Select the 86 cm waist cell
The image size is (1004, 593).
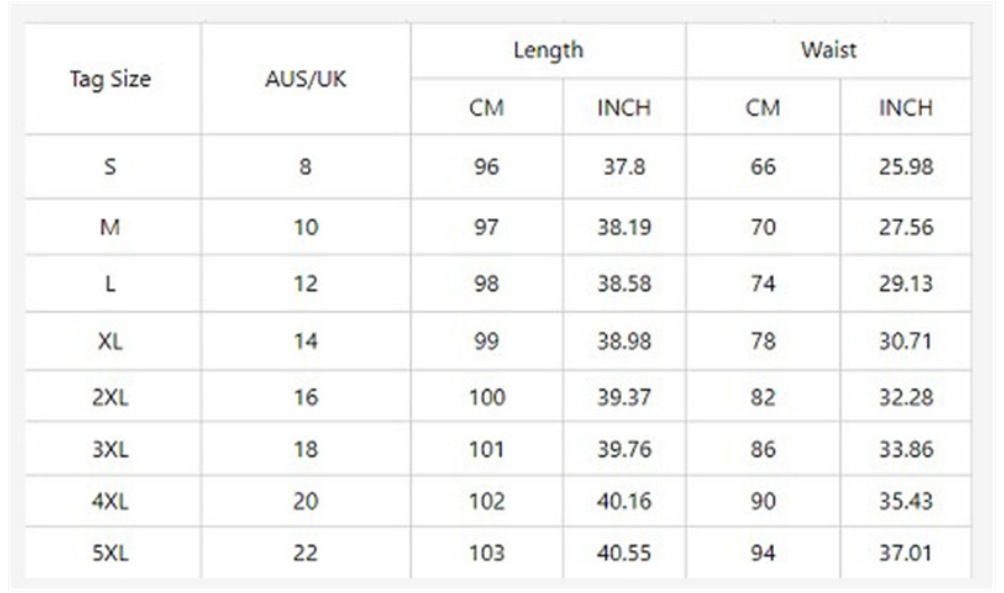click(763, 450)
